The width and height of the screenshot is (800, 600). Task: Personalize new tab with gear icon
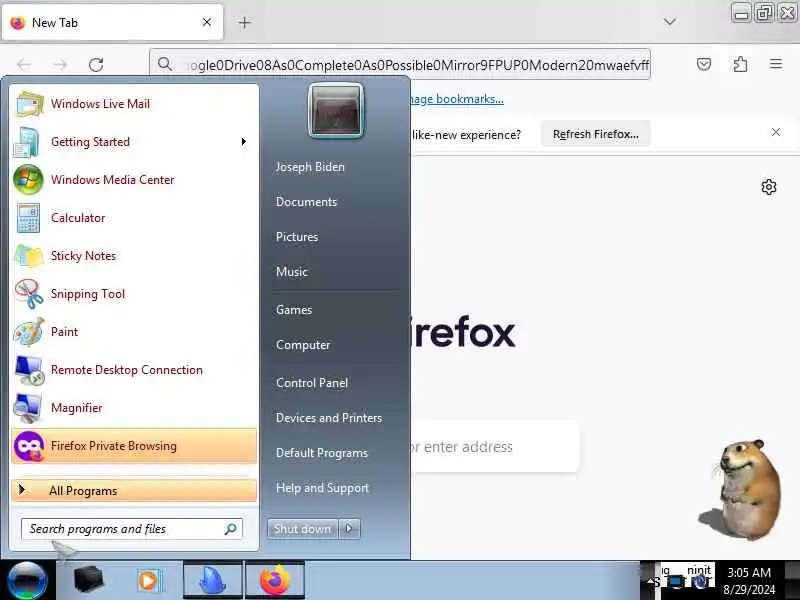pos(769,187)
